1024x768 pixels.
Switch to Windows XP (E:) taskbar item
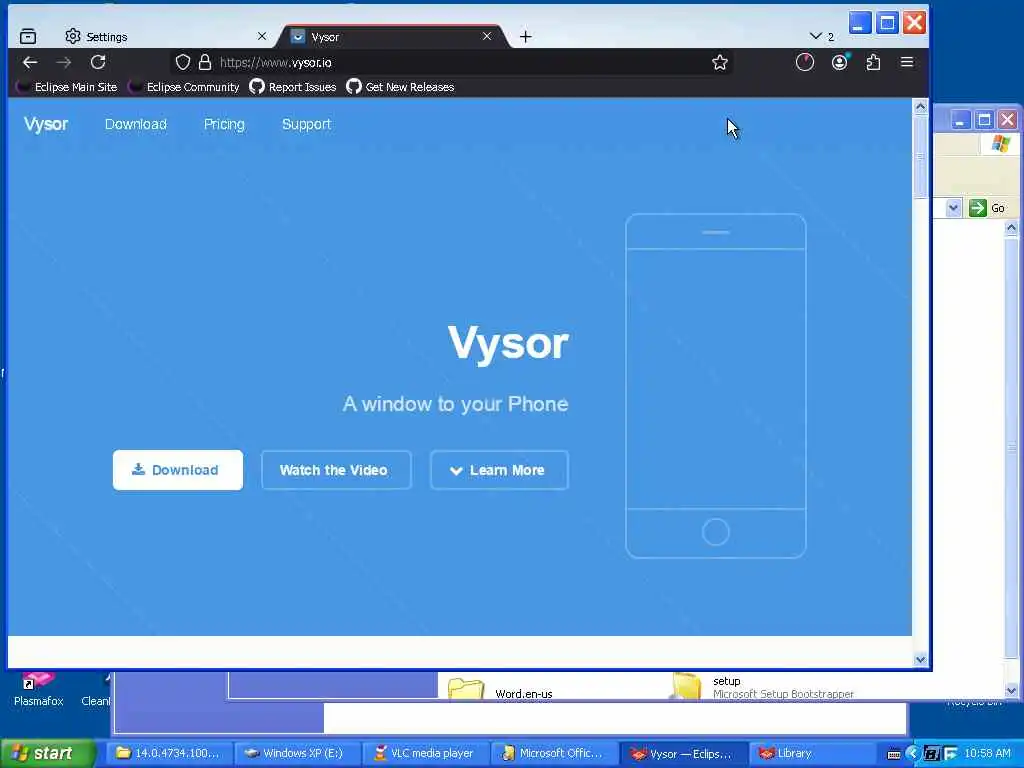295,753
